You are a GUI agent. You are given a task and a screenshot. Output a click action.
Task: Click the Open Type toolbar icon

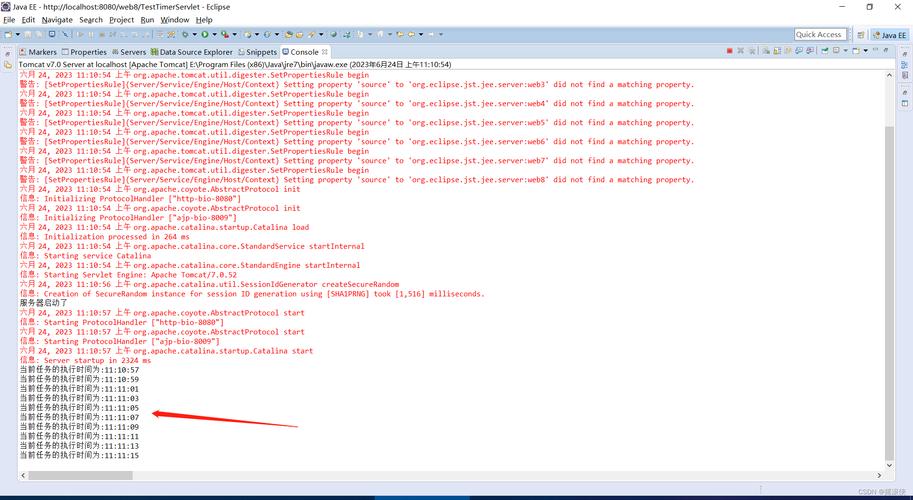pos(289,34)
